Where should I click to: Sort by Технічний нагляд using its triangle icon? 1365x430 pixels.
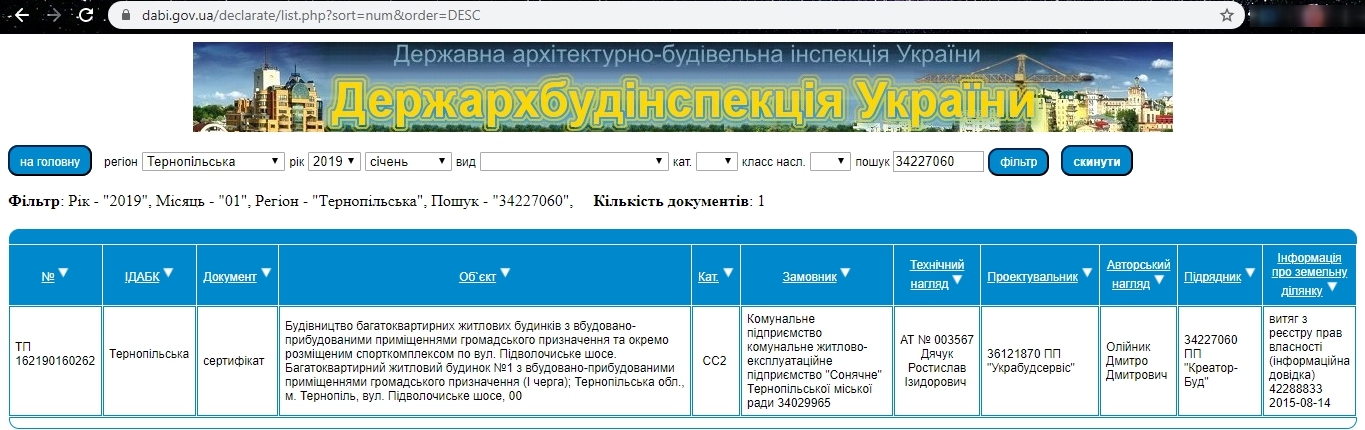pos(958,281)
